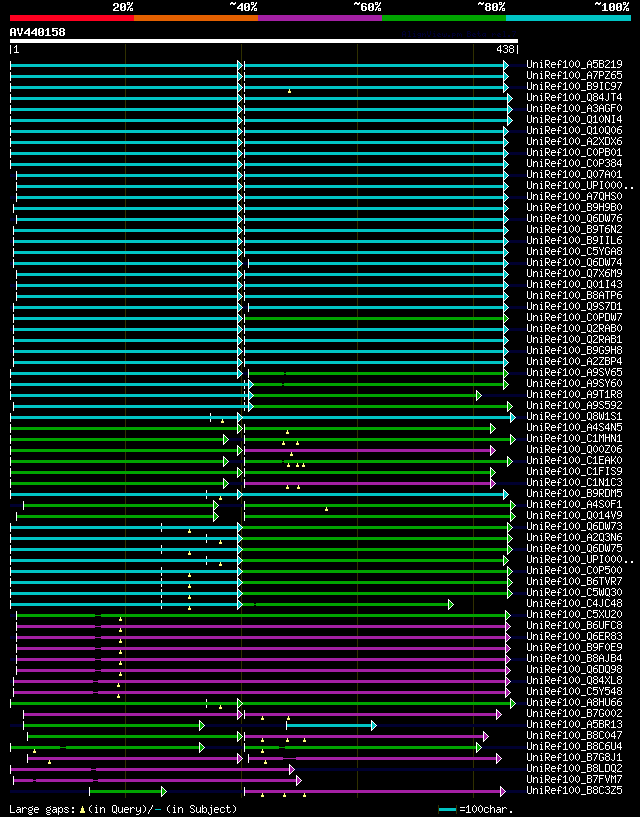Screen dimensions: 640x817
Task: Select the UniRef100_Q2RAB0 label
Action: (574, 328)
